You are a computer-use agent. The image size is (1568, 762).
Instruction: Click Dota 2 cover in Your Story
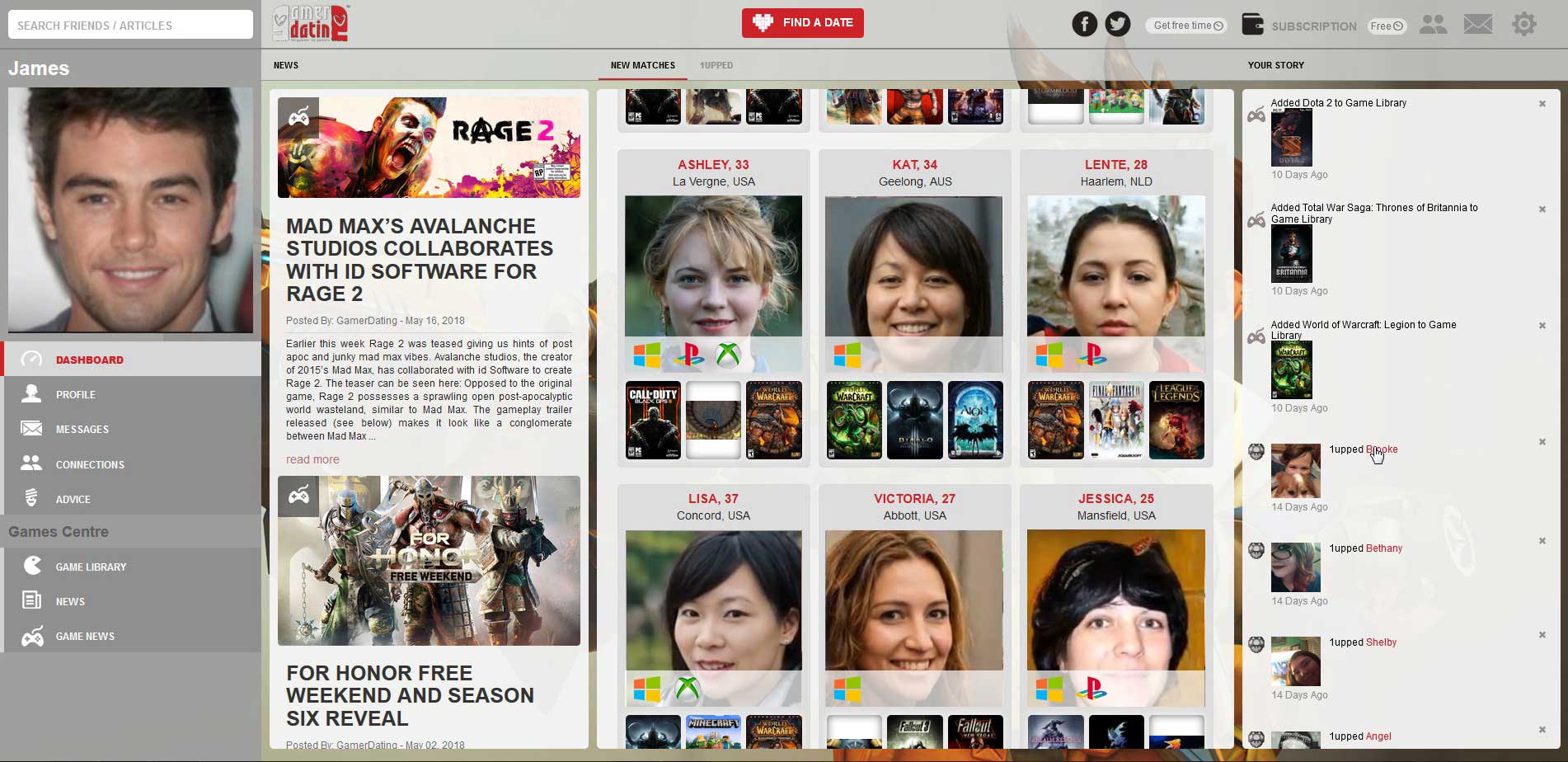coord(1291,139)
